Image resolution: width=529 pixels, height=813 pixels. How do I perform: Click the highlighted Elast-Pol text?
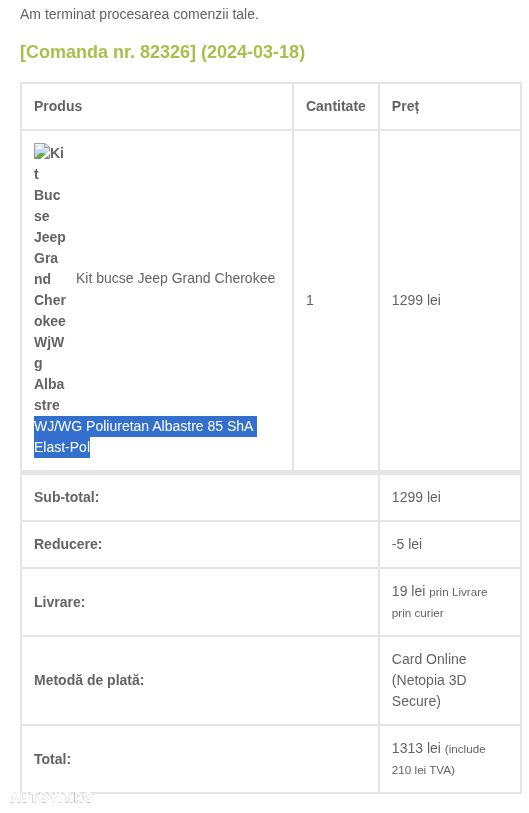click(62, 447)
